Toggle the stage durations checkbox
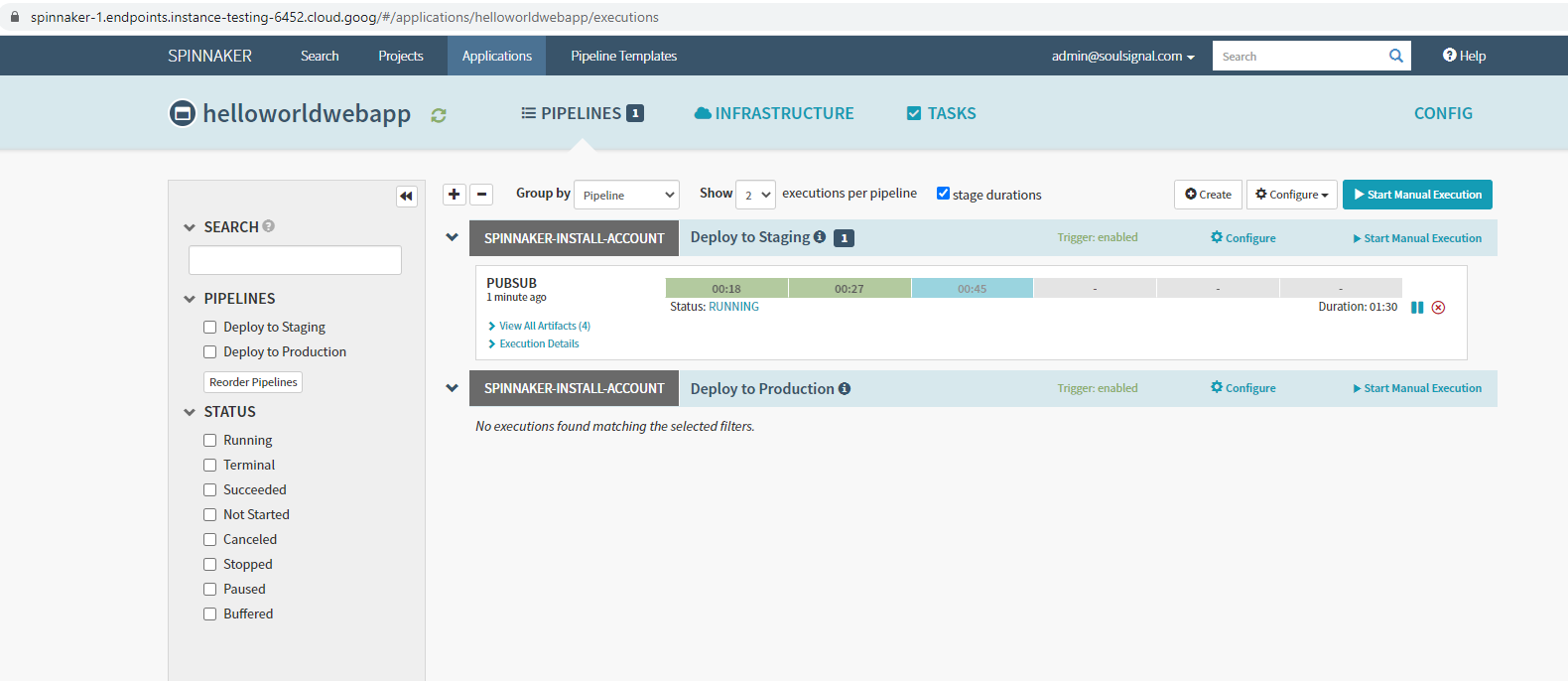The height and width of the screenshot is (681, 1568). [943, 194]
